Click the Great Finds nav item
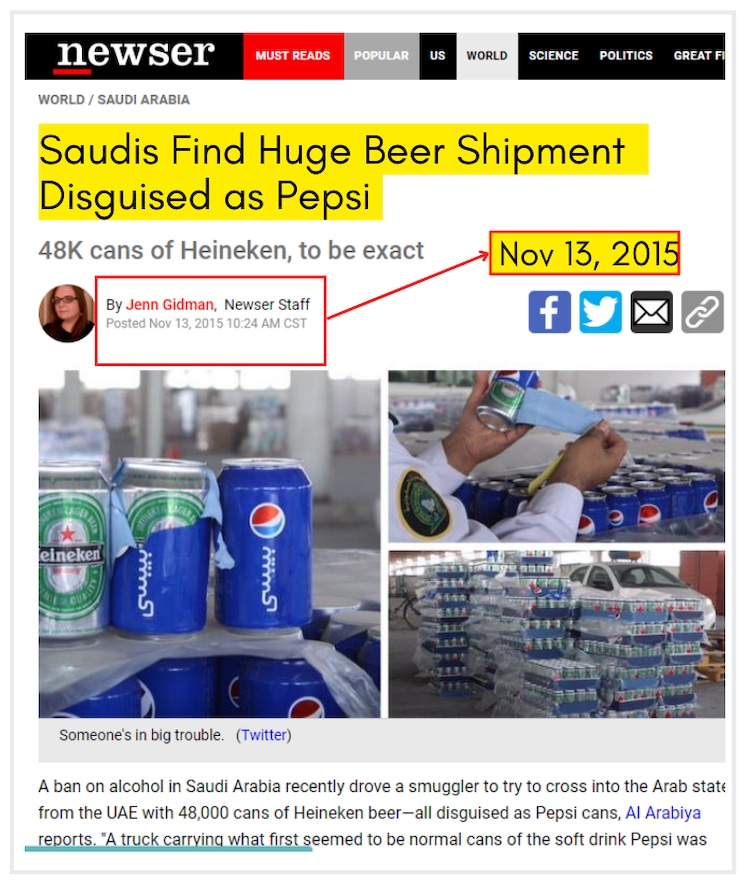750x888 pixels. (x=698, y=56)
